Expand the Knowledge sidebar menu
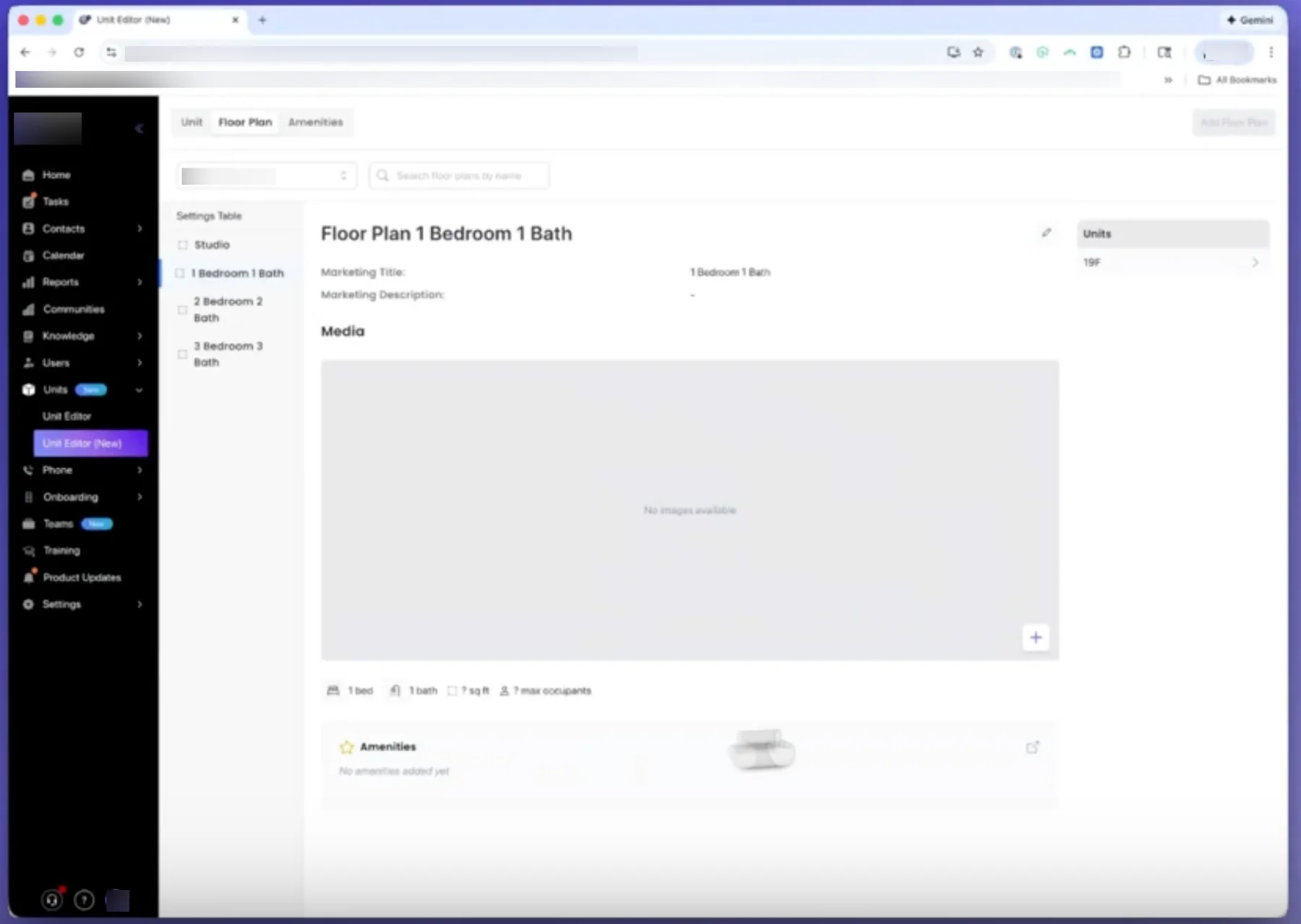This screenshot has height=924, width=1301. (139, 336)
